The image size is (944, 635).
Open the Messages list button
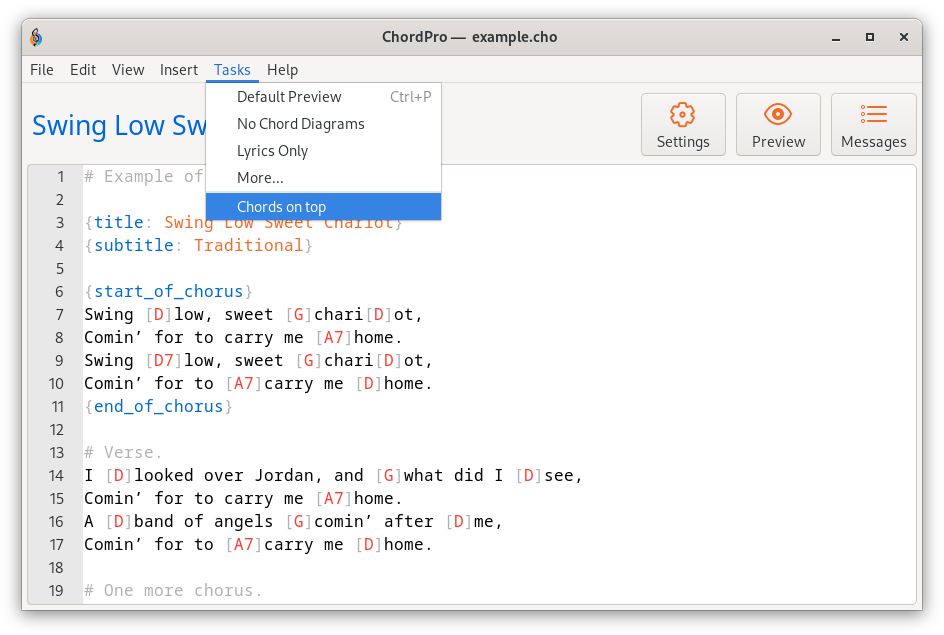click(x=874, y=125)
